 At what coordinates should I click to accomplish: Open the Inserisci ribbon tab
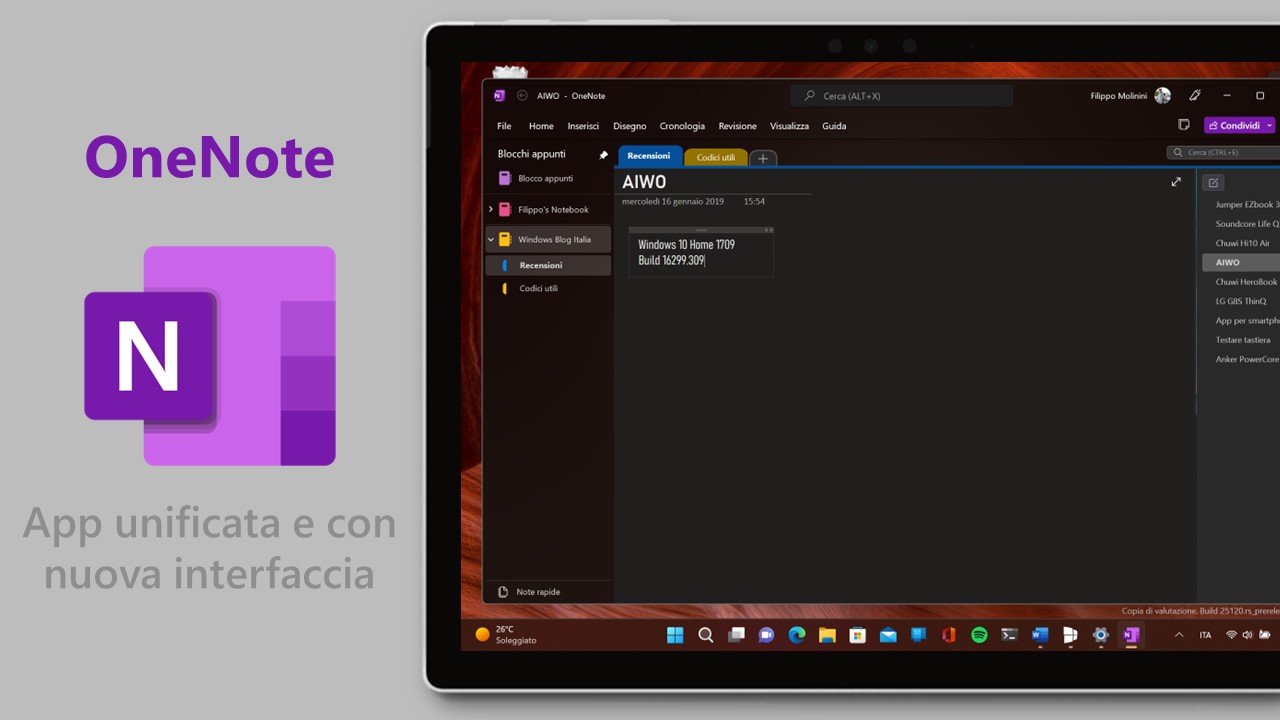[x=583, y=126]
